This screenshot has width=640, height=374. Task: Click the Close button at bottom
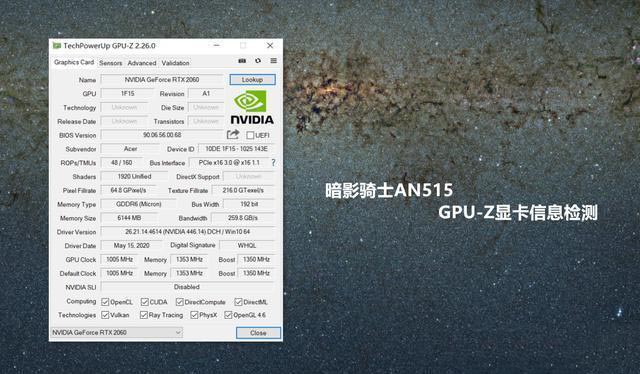258,333
